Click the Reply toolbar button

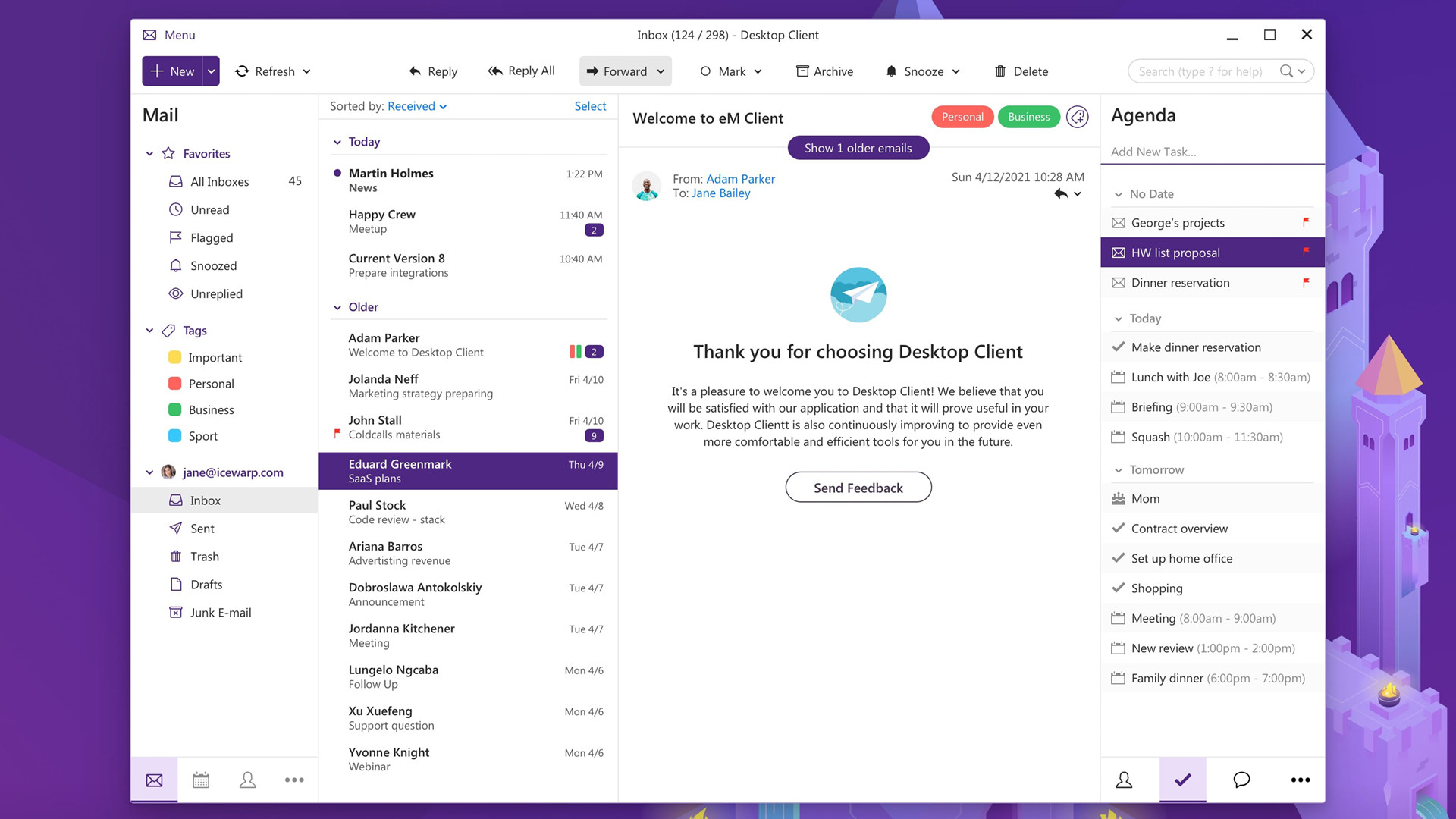433,71
